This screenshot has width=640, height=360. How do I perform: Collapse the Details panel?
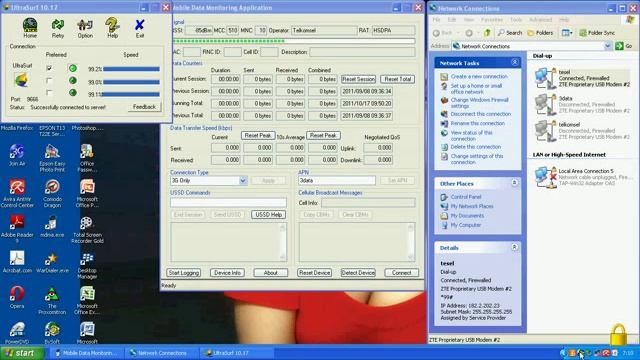[x=514, y=247]
